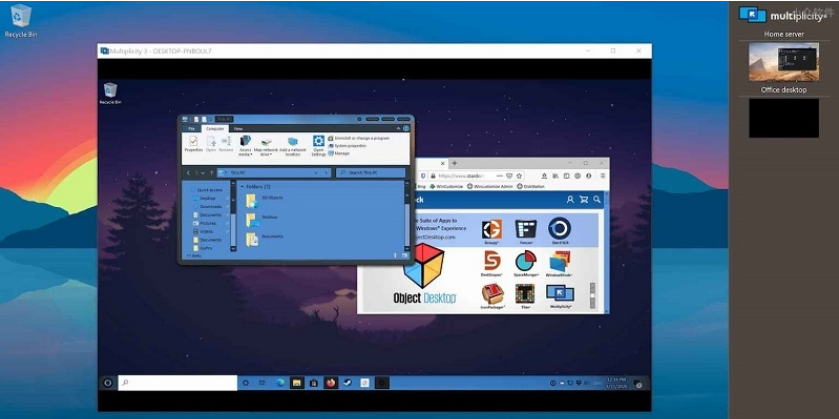Viewport: 839px width, 419px height.
Task: Switch to the View ribbon tab
Action: (238, 128)
